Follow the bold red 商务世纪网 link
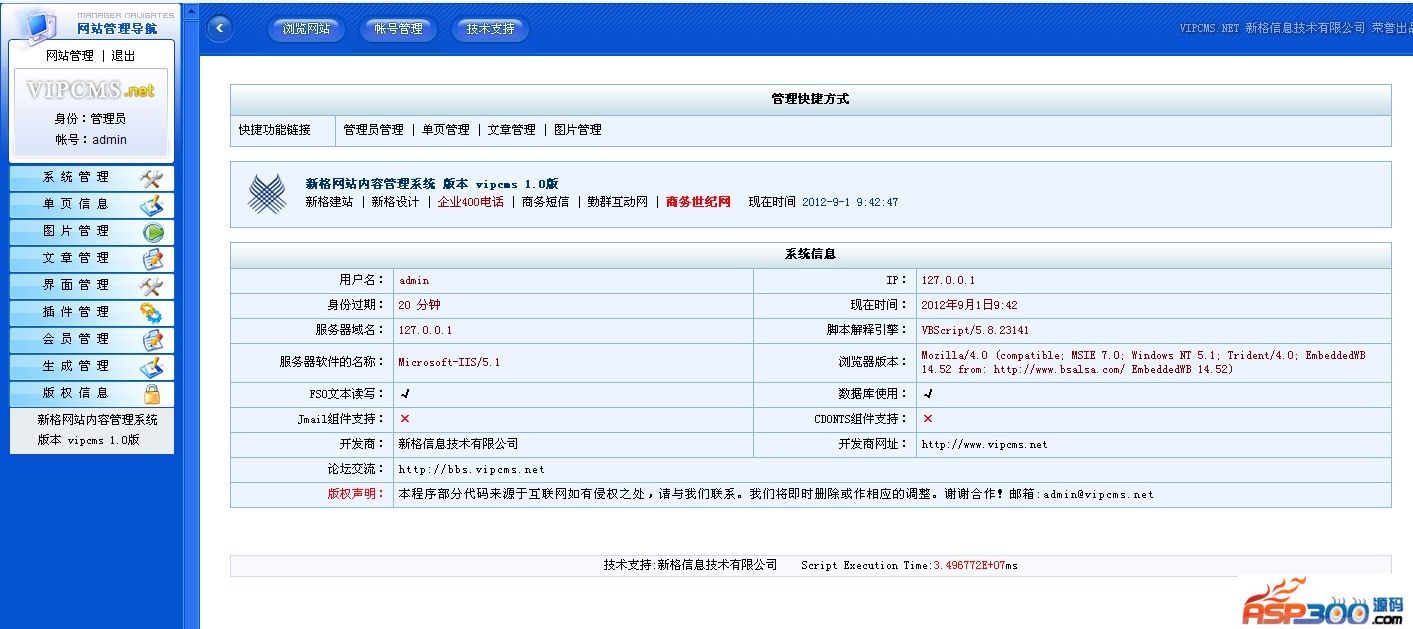 click(698, 202)
